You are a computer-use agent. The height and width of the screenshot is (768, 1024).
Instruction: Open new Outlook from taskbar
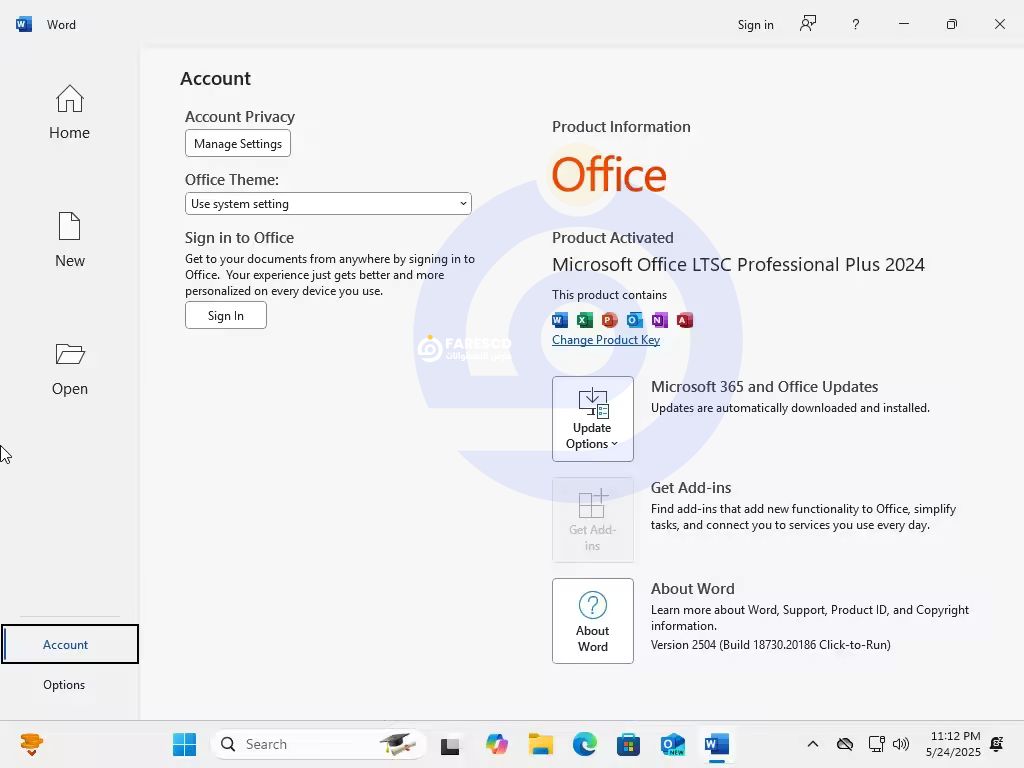point(673,744)
